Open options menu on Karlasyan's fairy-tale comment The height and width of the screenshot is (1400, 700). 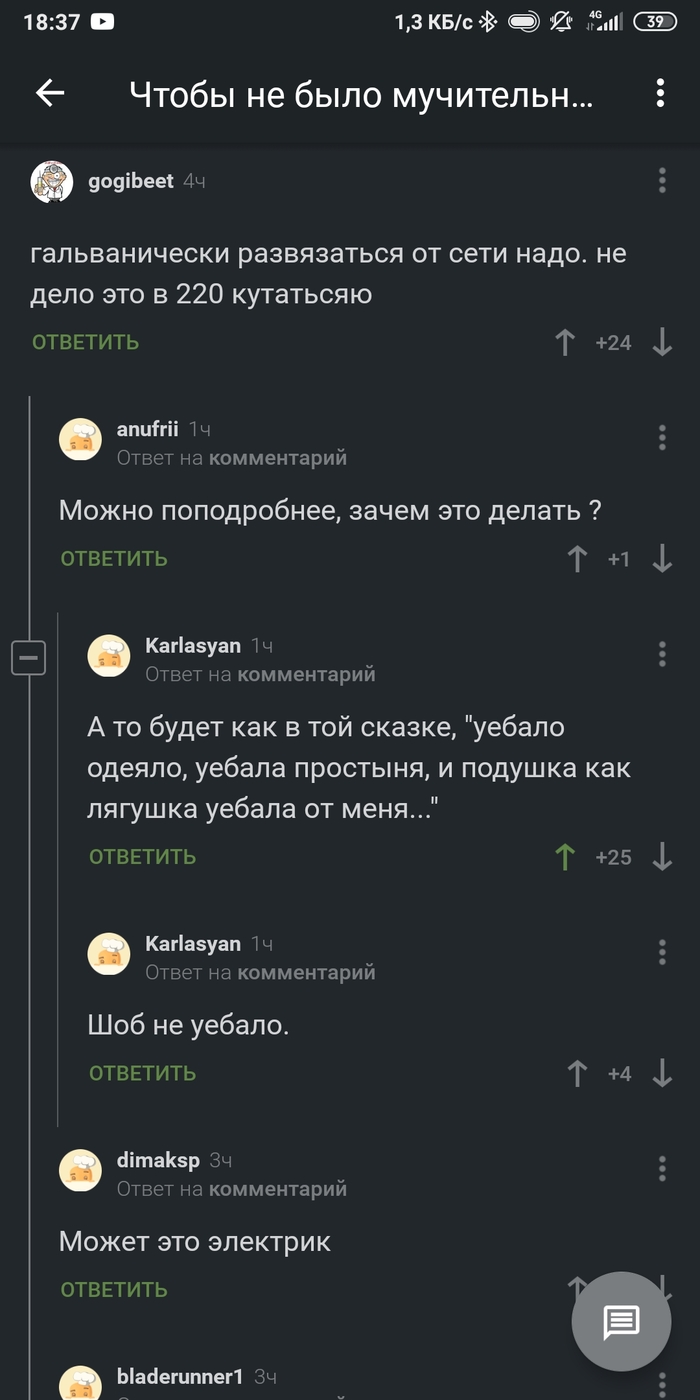point(661,652)
